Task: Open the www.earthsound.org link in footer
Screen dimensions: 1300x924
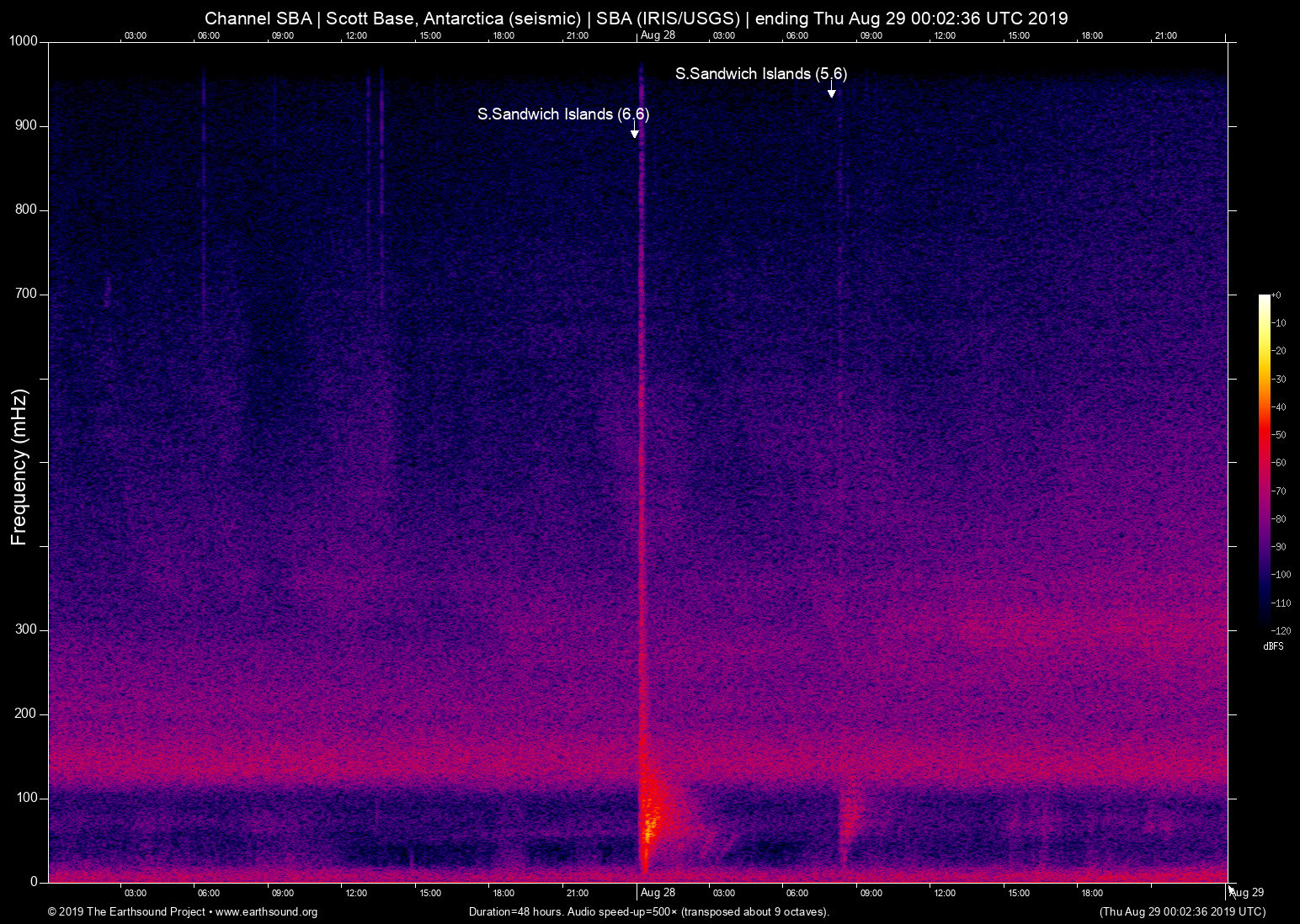Action: tap(266, 912)
